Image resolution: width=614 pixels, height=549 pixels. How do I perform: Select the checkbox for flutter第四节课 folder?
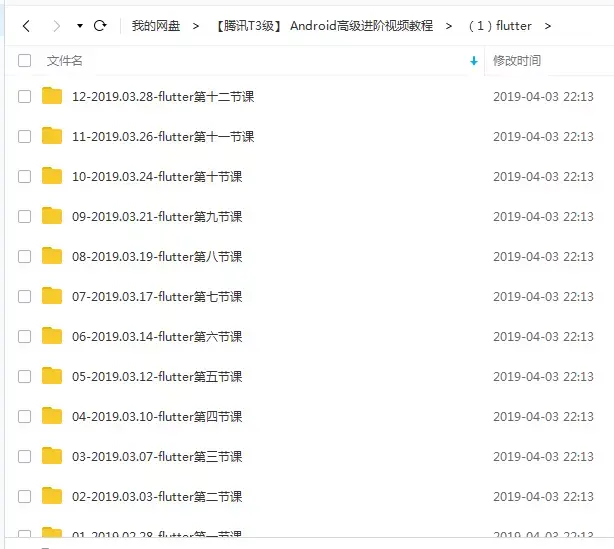pyautogui.click(x=24, y=416)
